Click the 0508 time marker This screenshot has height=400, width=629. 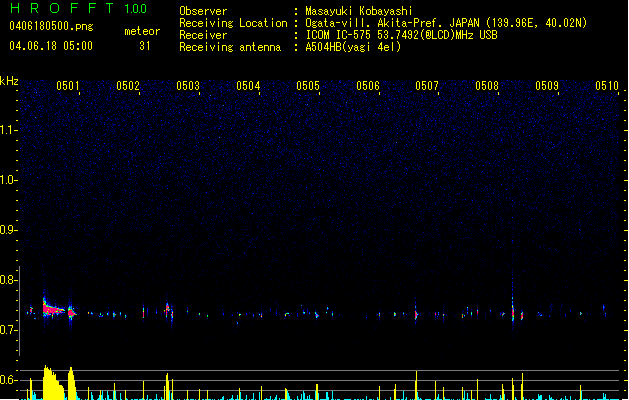487,86
